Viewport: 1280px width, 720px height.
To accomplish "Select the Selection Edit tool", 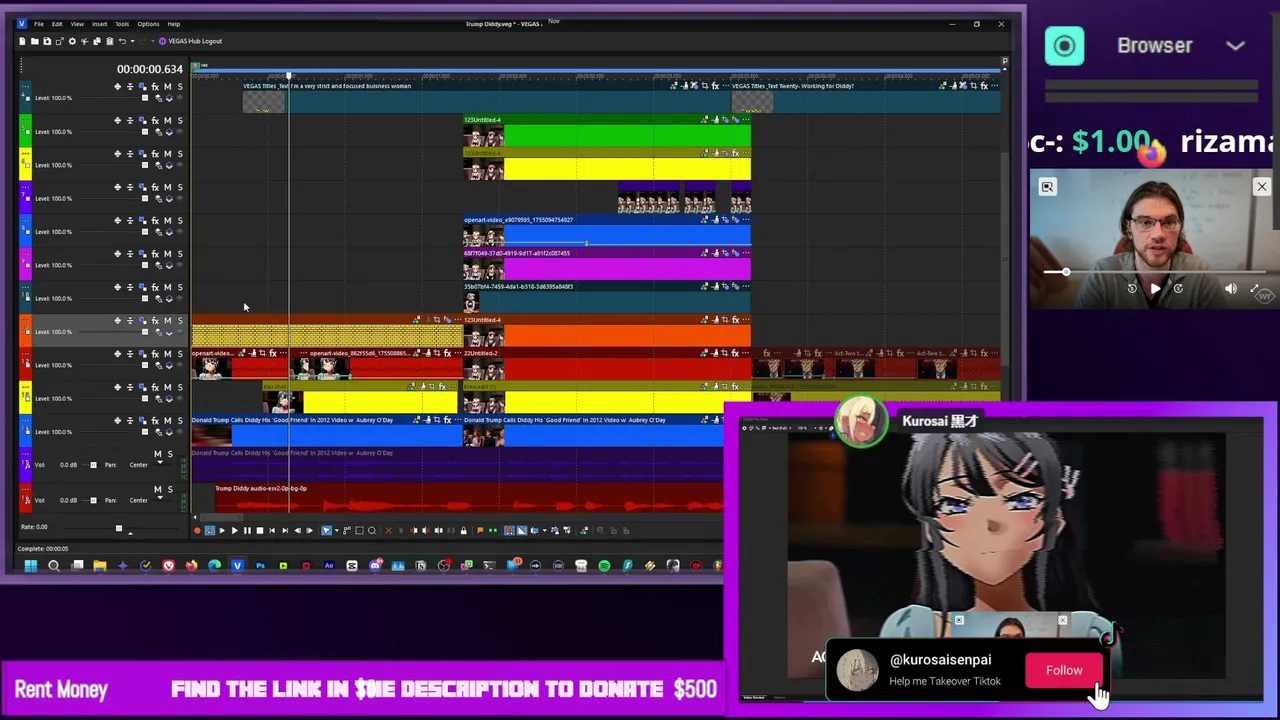I will [359, 530].
